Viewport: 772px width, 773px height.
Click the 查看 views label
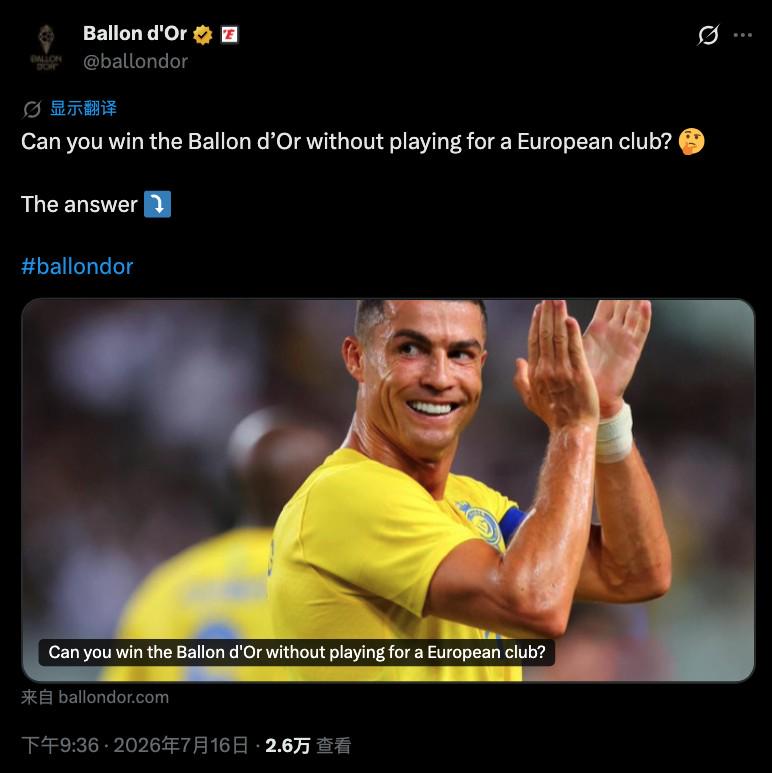pos(334,745)
